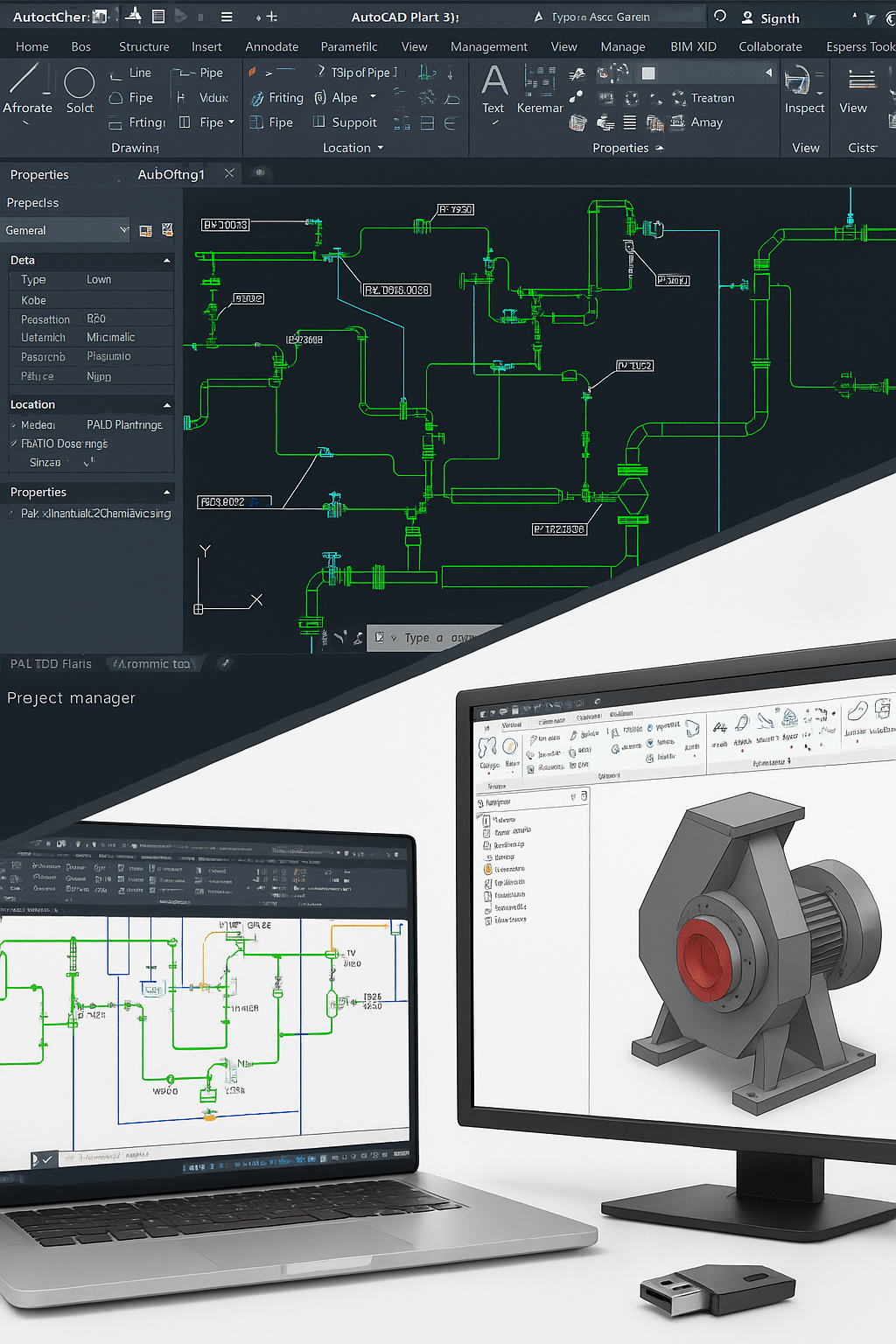Toggle the Sinzaв check option
The height and width of the screenshot is (1344, 896).
(87, 463)
